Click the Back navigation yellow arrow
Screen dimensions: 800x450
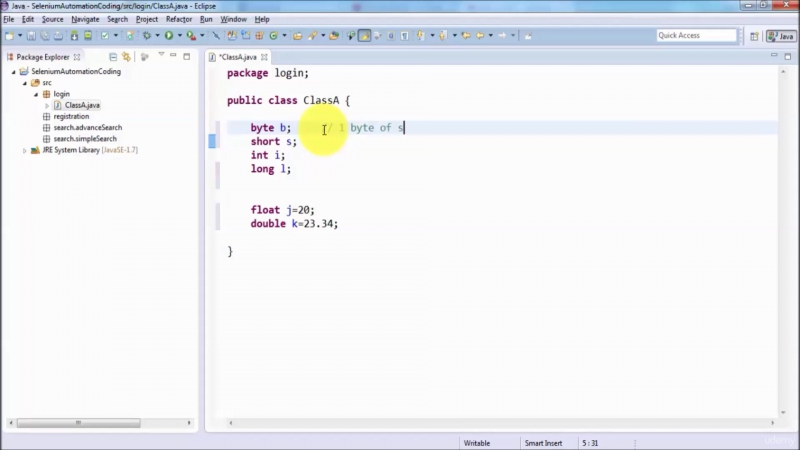tap(480, 36)
